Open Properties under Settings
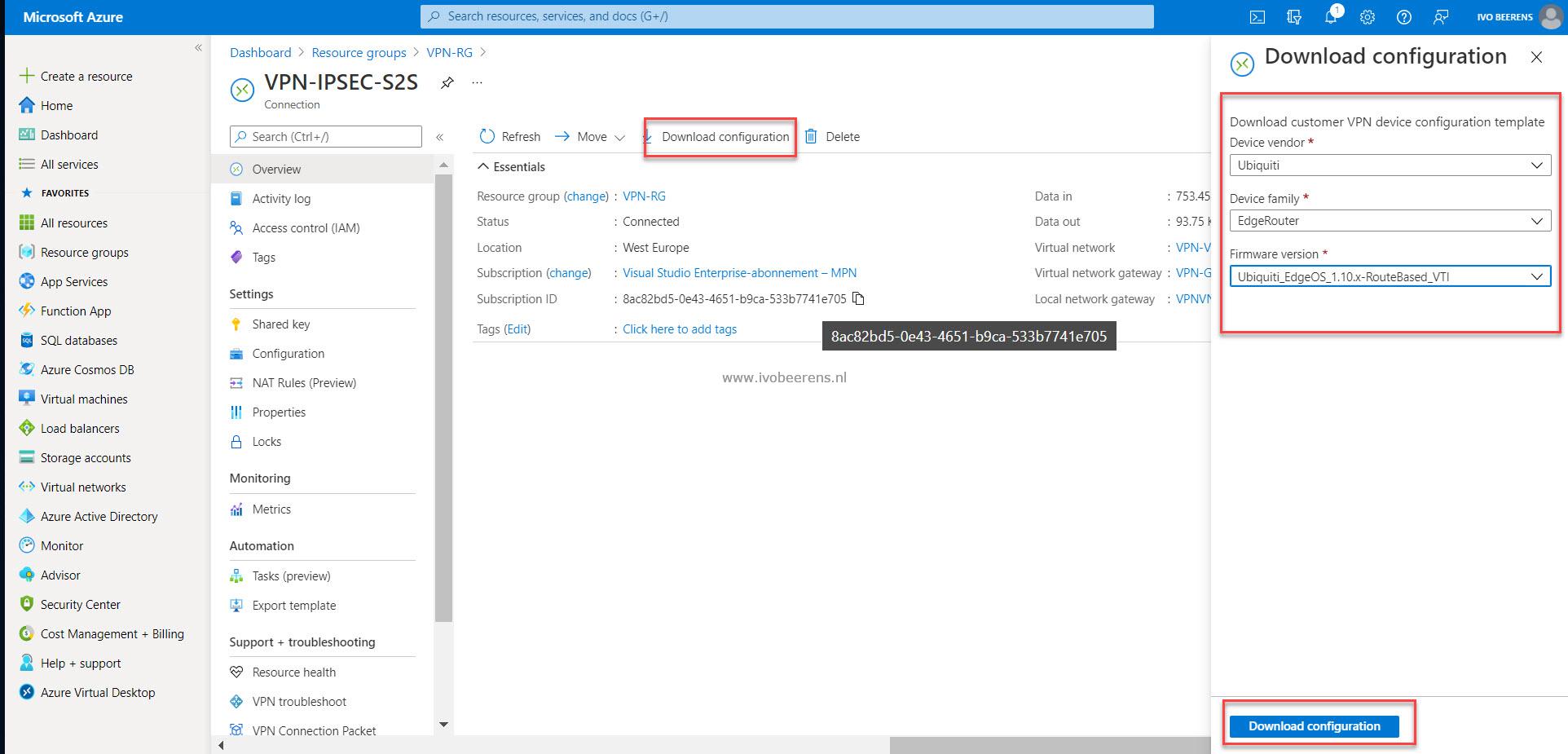Screen dimensions: 1568x754 point(279,412)
